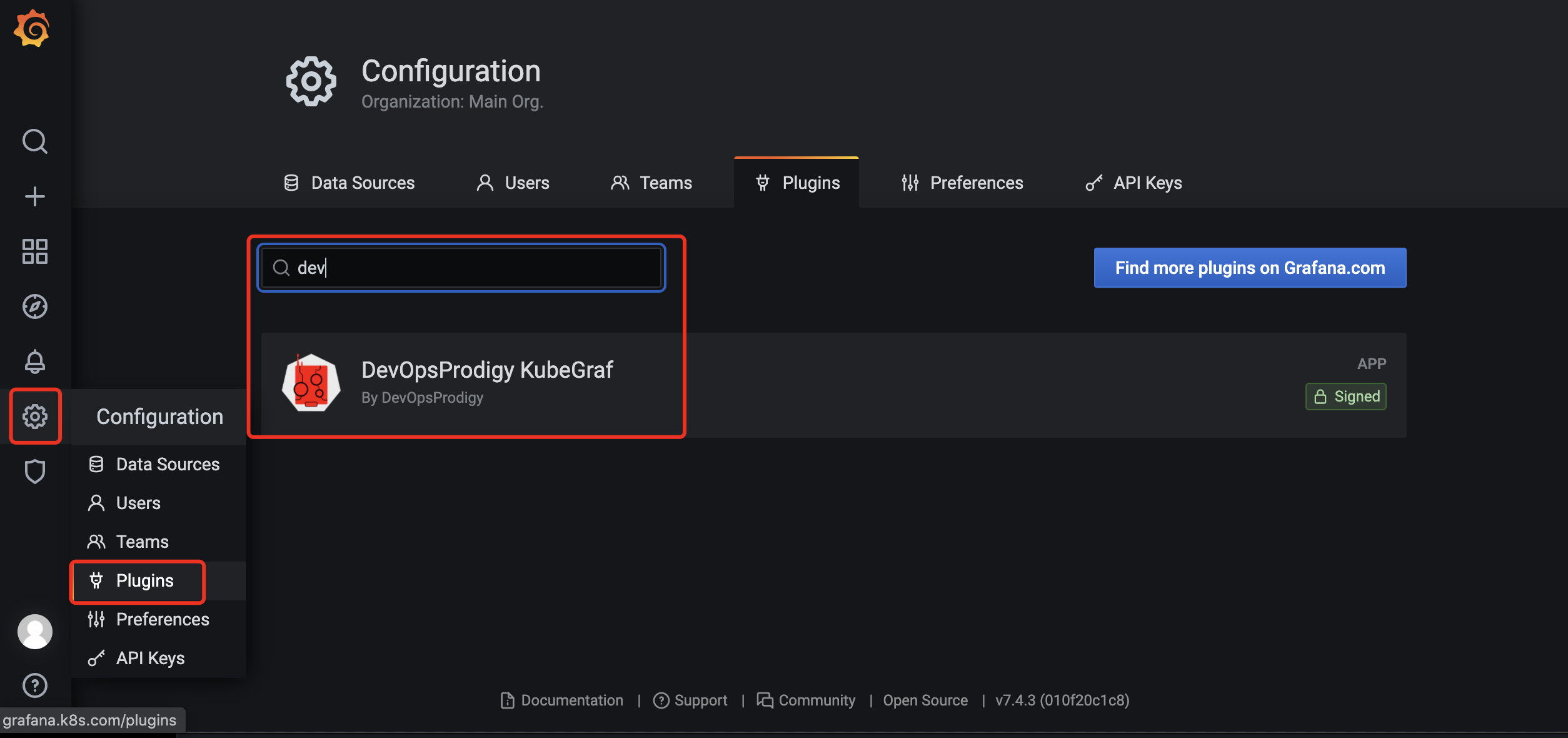Open the DevOpsProdigy KubeGraf plugin title

tap(487, 370)
